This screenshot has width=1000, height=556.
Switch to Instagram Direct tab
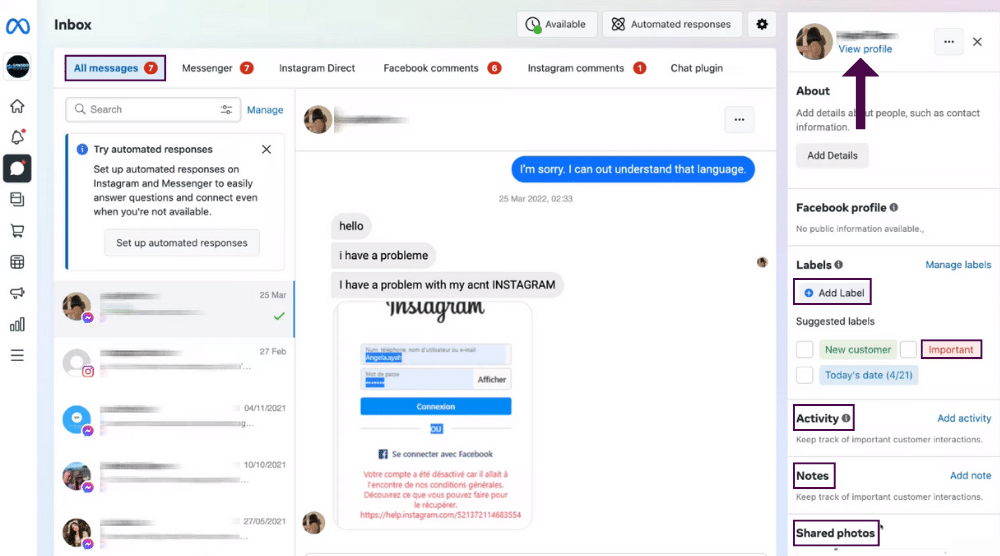(x=317, y=68)
